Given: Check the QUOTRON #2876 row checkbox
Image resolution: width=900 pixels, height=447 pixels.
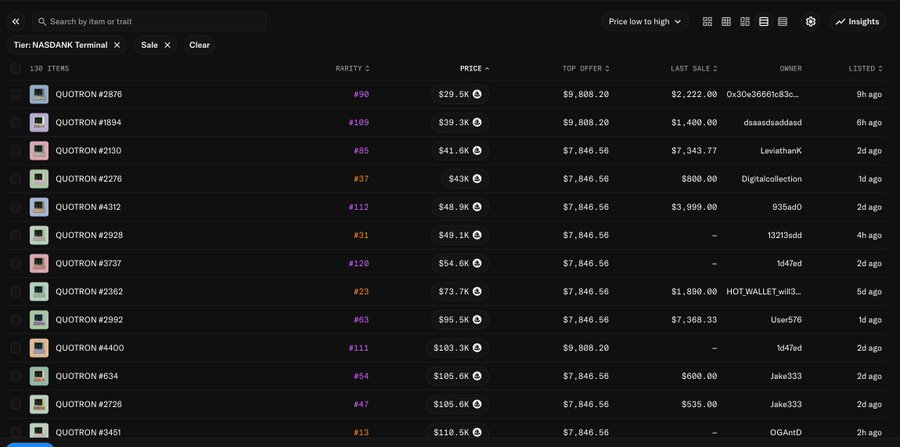Looking at the screenshot, I should coord(15,94).
